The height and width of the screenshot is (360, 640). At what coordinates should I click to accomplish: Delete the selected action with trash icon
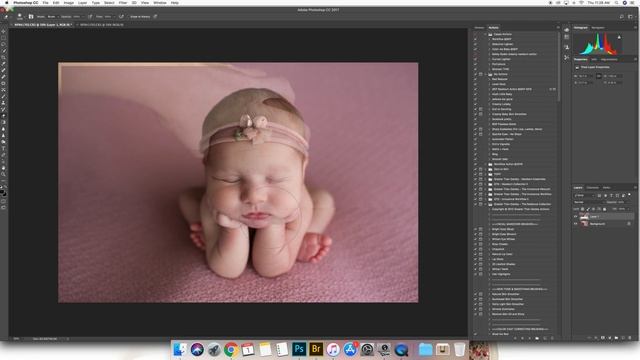[552, 338]
